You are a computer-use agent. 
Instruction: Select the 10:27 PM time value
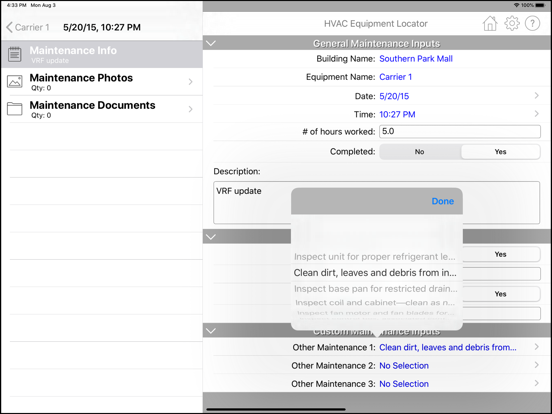pyautogui.click(x=397, y=114)
